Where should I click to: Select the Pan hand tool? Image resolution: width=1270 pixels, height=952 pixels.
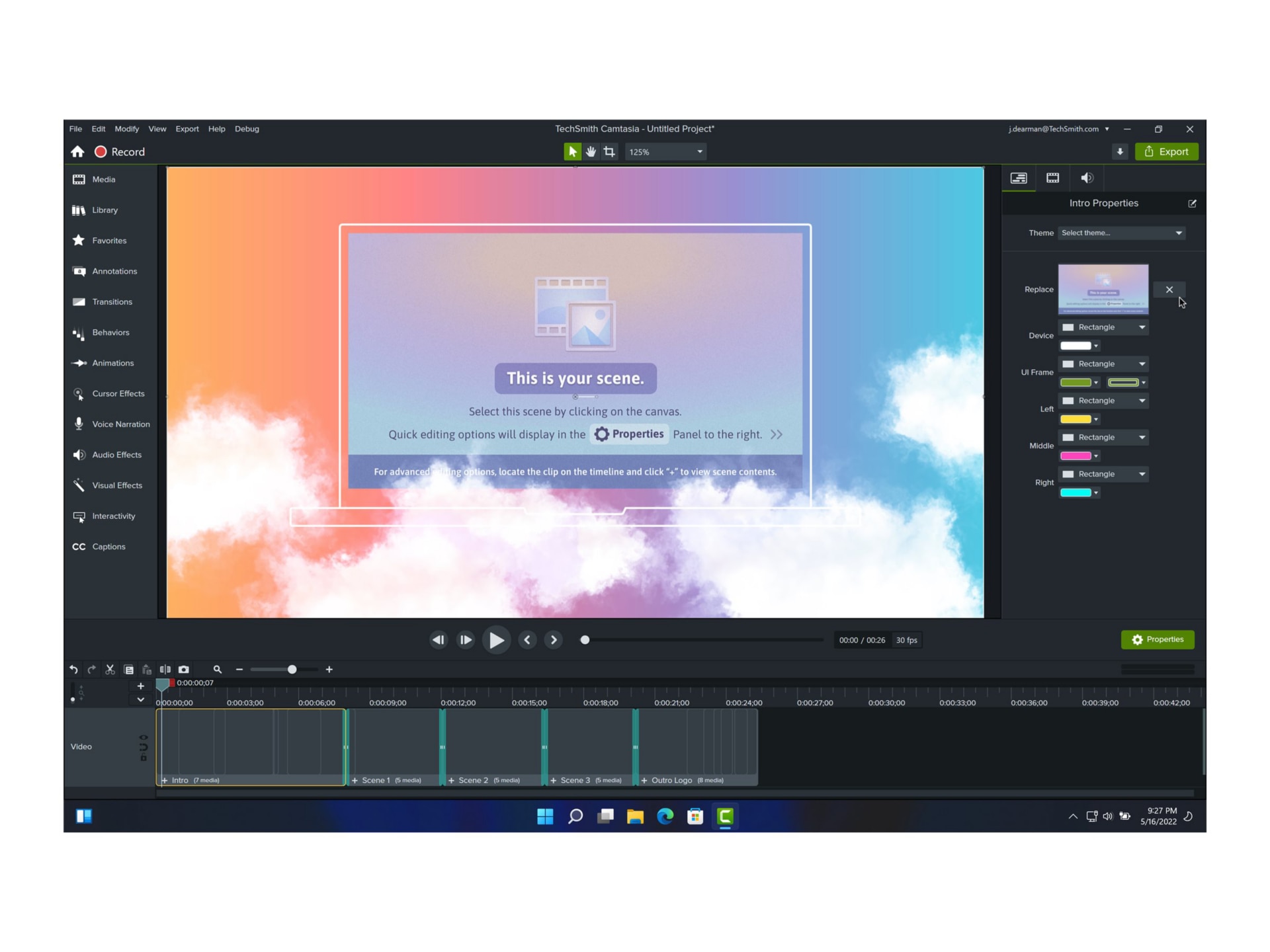point(591,151)
